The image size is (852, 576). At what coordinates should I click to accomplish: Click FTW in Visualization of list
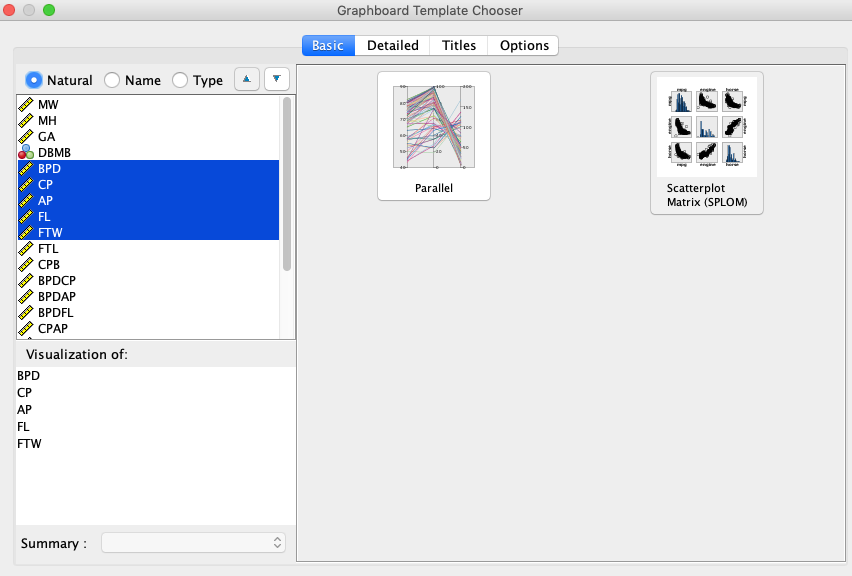[x=29, y=443]
